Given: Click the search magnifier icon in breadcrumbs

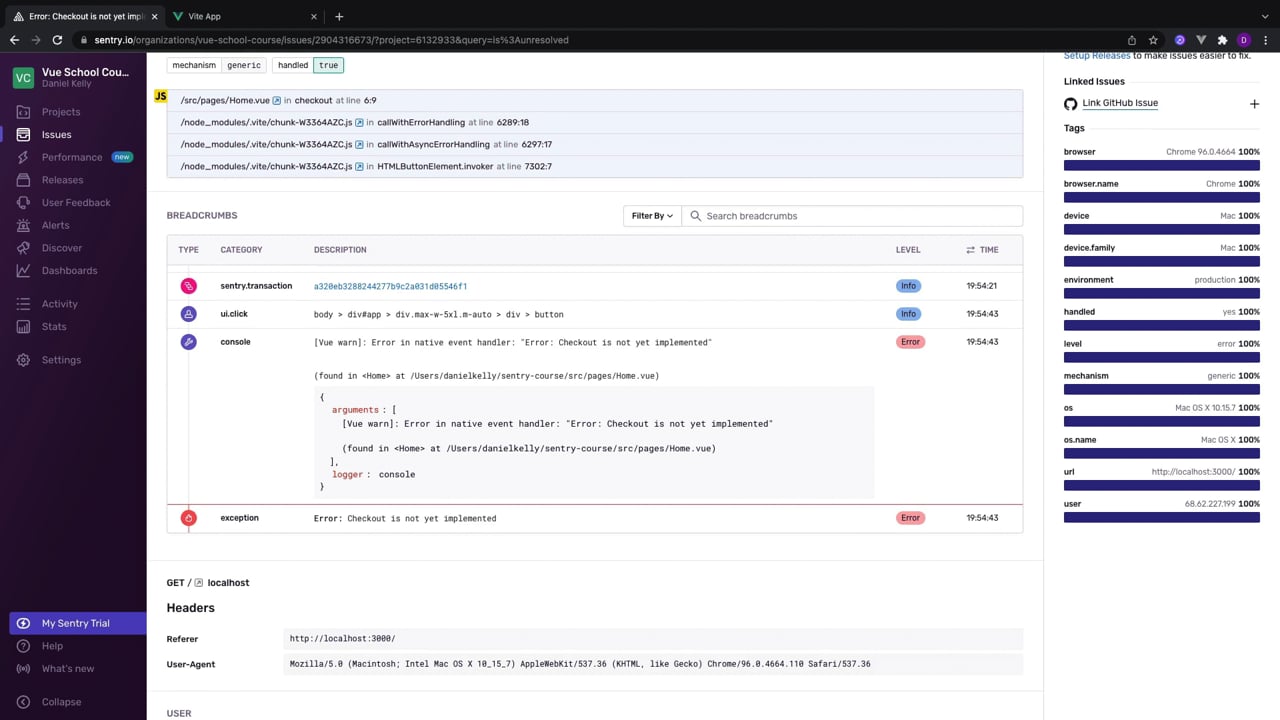Looking at the screenshot, I should click(696, 216).
